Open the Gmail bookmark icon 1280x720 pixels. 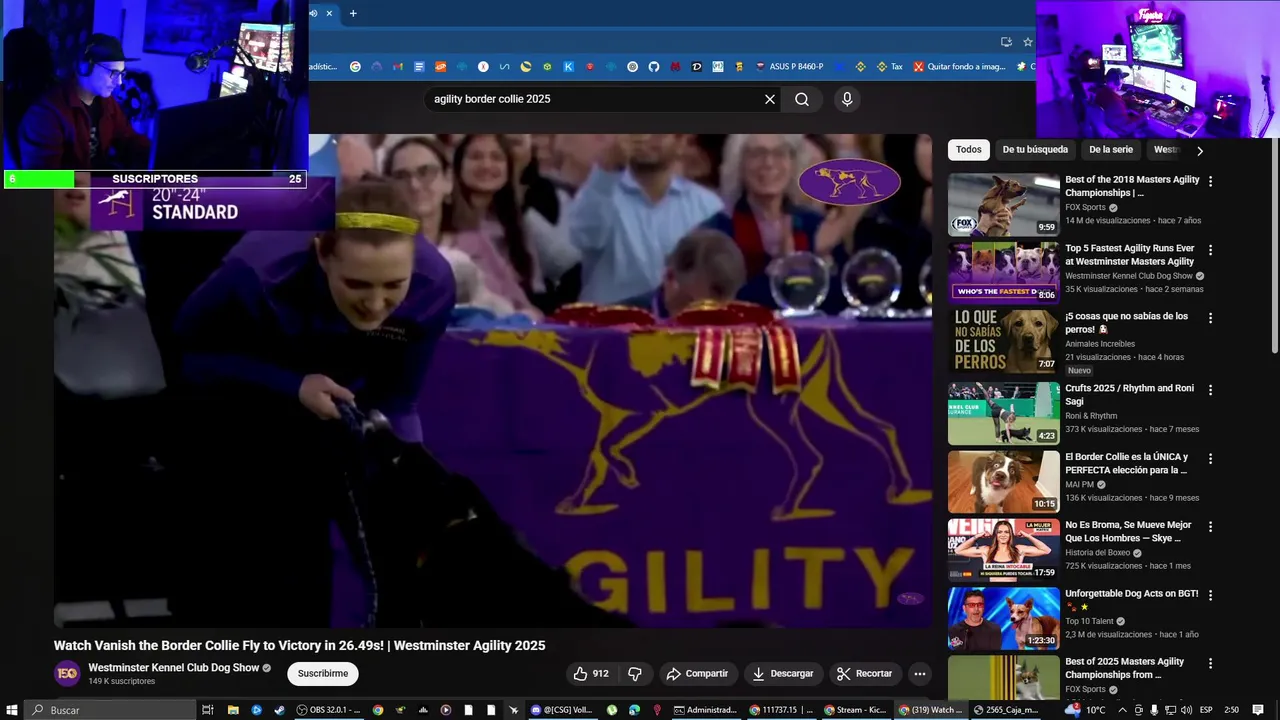pos(397,67)
